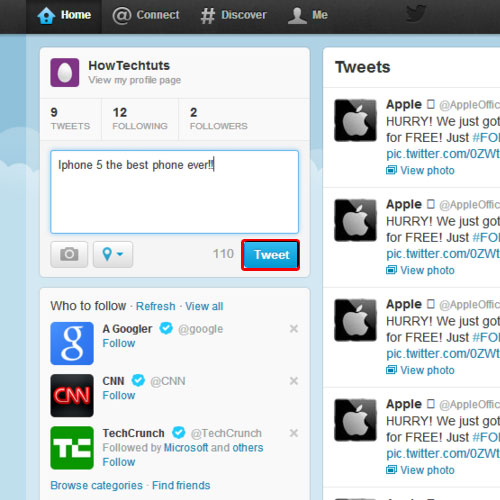Image resolution: width=500 pixels, height=500 pixels.
Task: Click the third Apple tweet avatar
Action: (355, 320)
